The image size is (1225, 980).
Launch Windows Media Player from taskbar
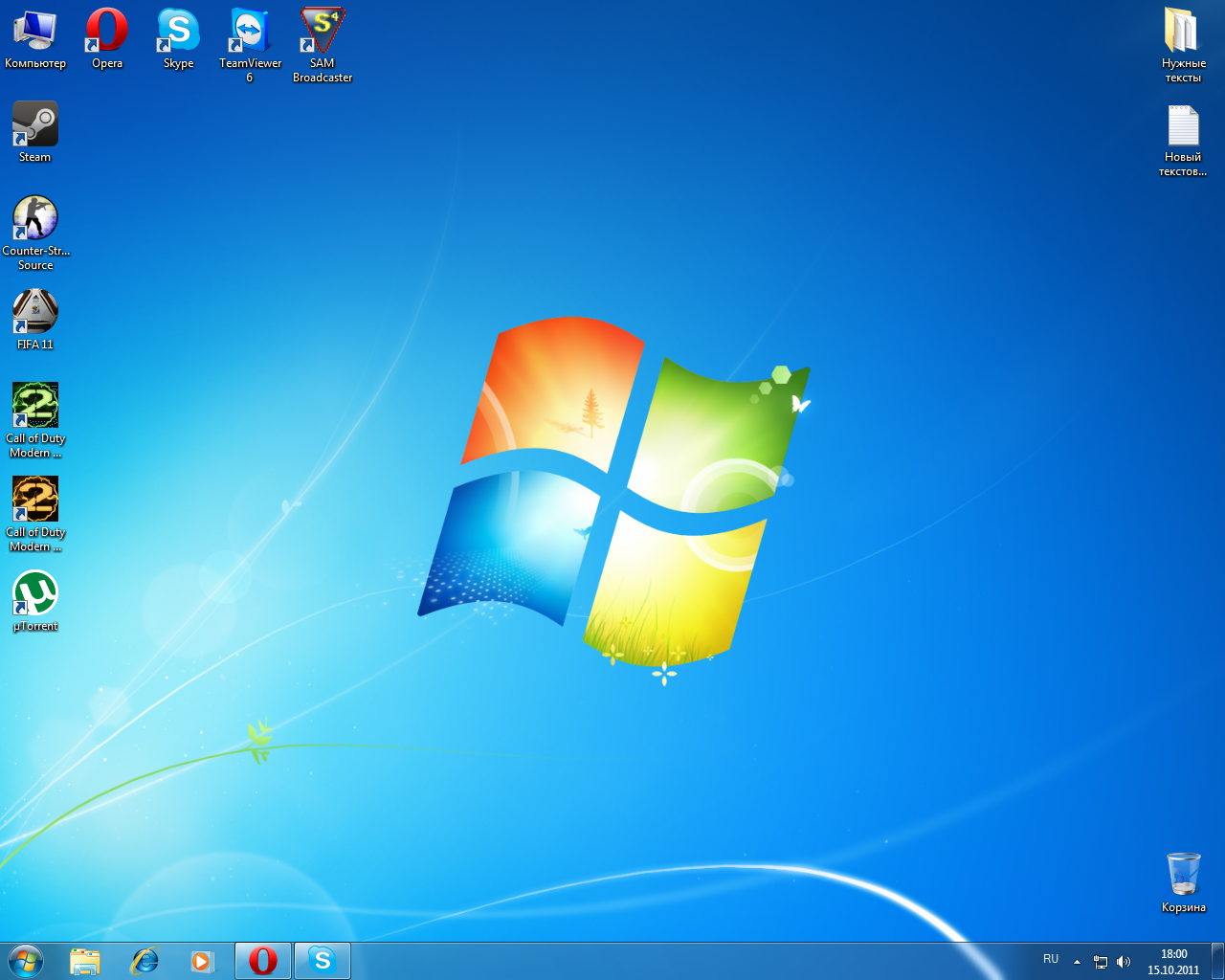[203, 961]
